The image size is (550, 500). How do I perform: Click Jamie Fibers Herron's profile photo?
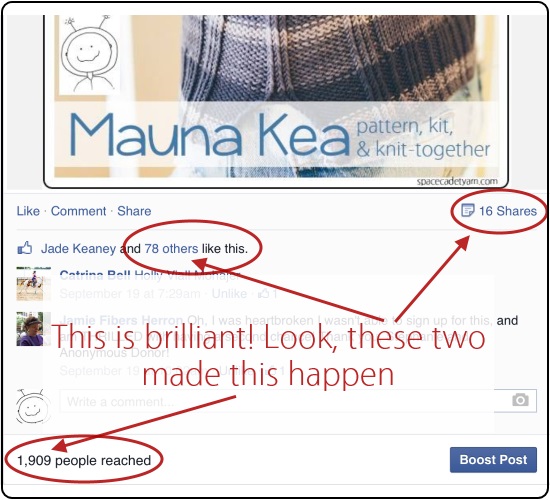(33, 329)
